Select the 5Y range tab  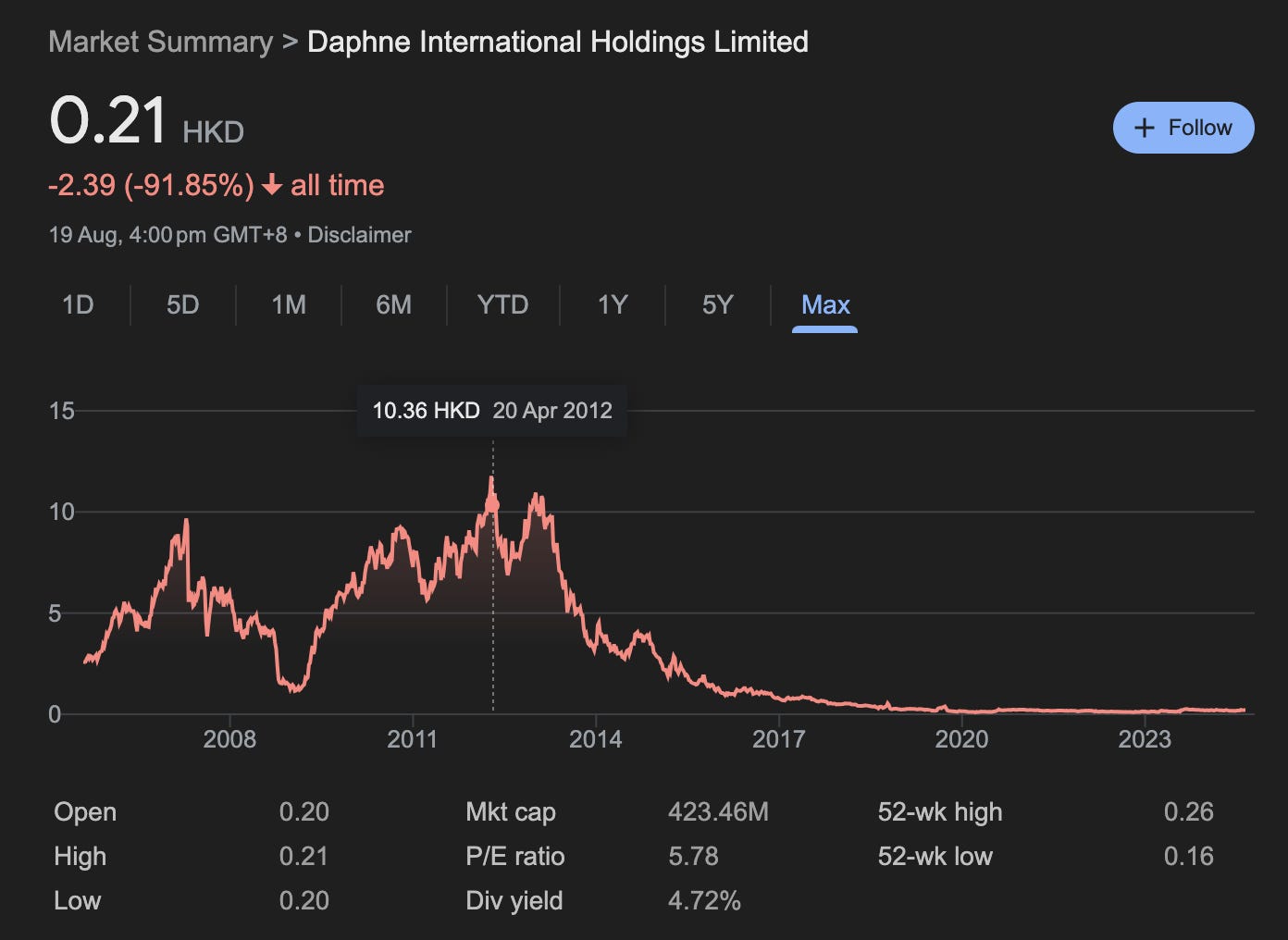point(718,304)
